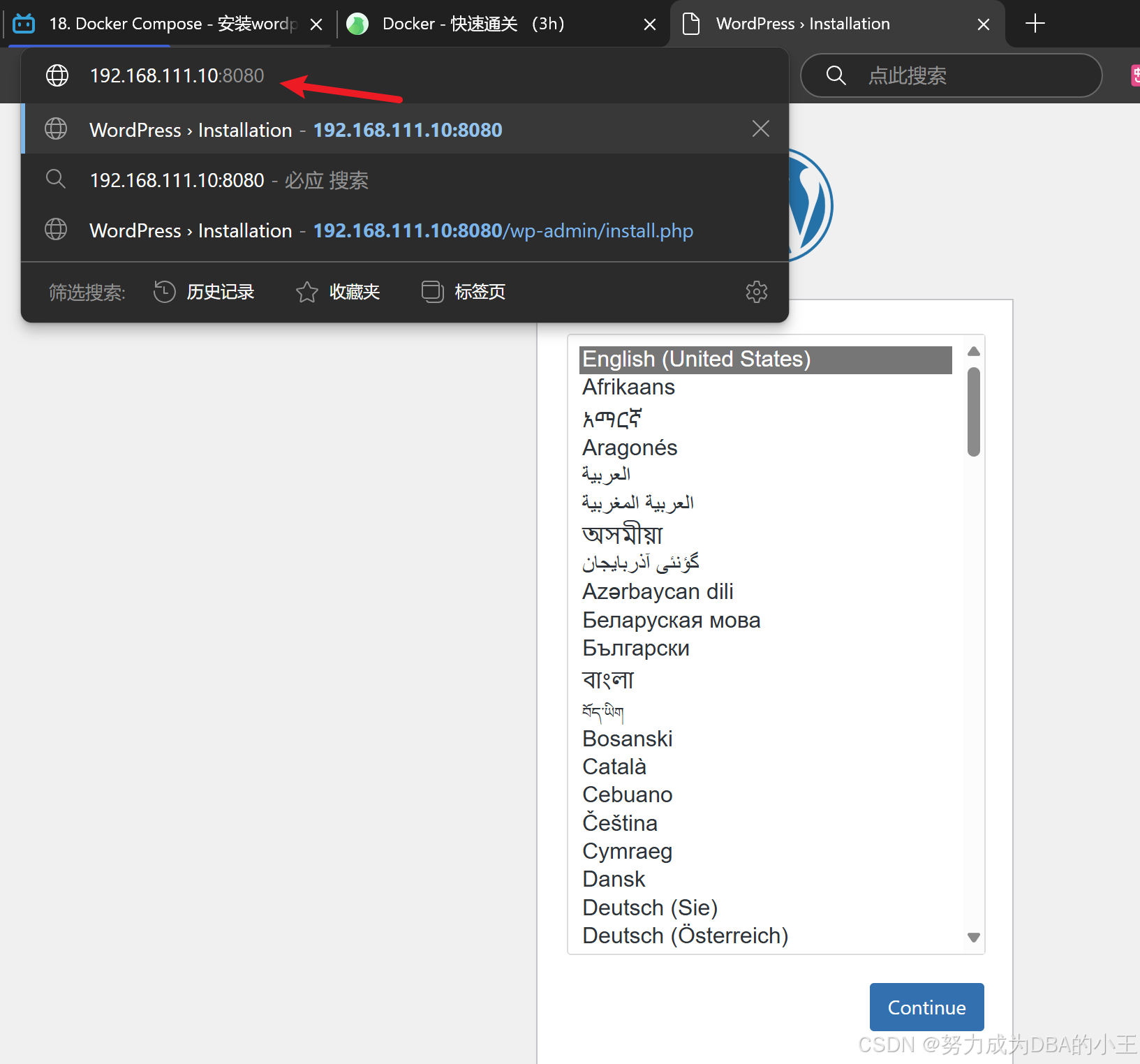Click language list scroll up arrow
1140x1064 pixels.
coord(974,351)
